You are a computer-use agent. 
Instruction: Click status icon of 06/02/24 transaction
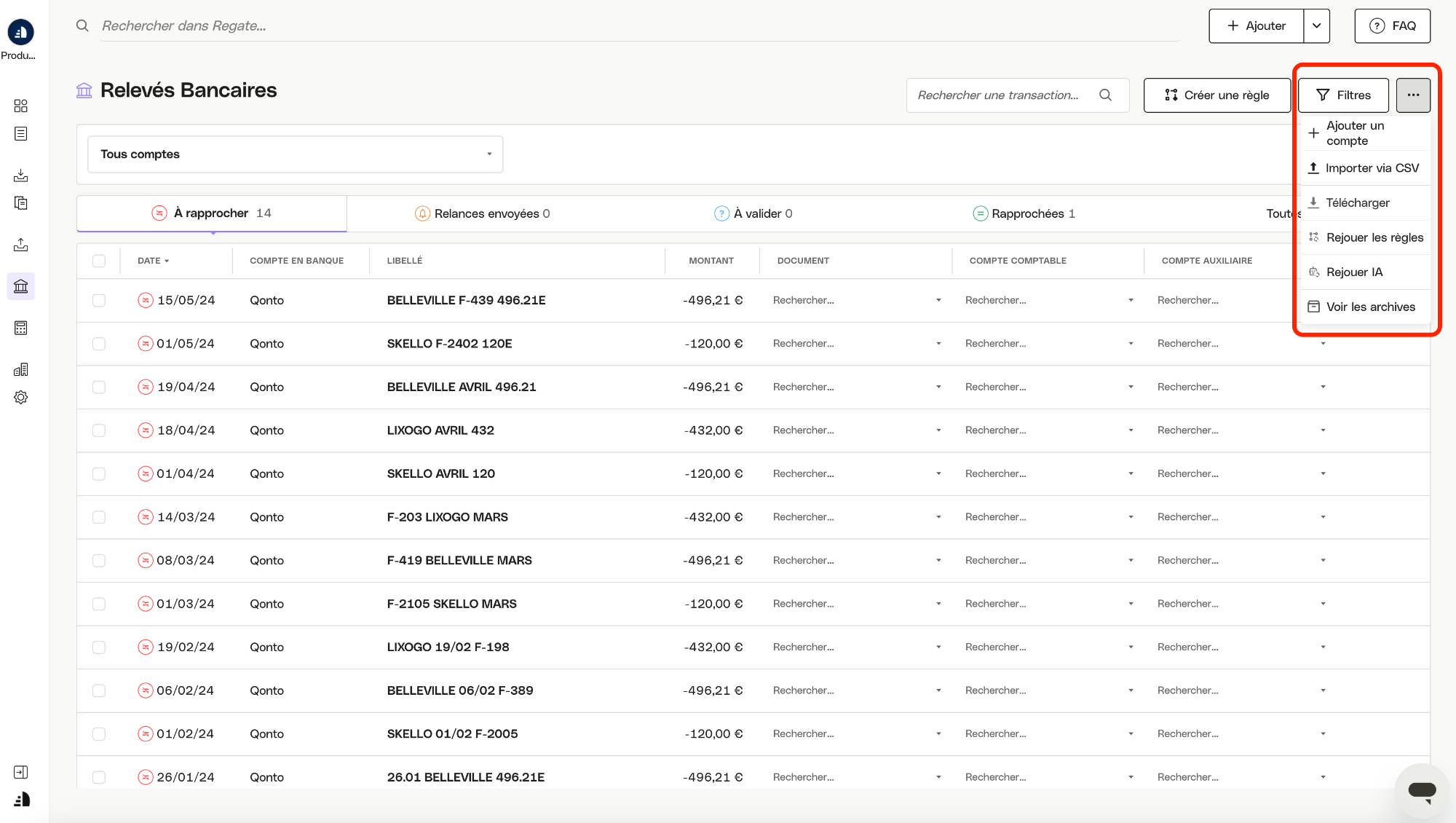(146, 690)
